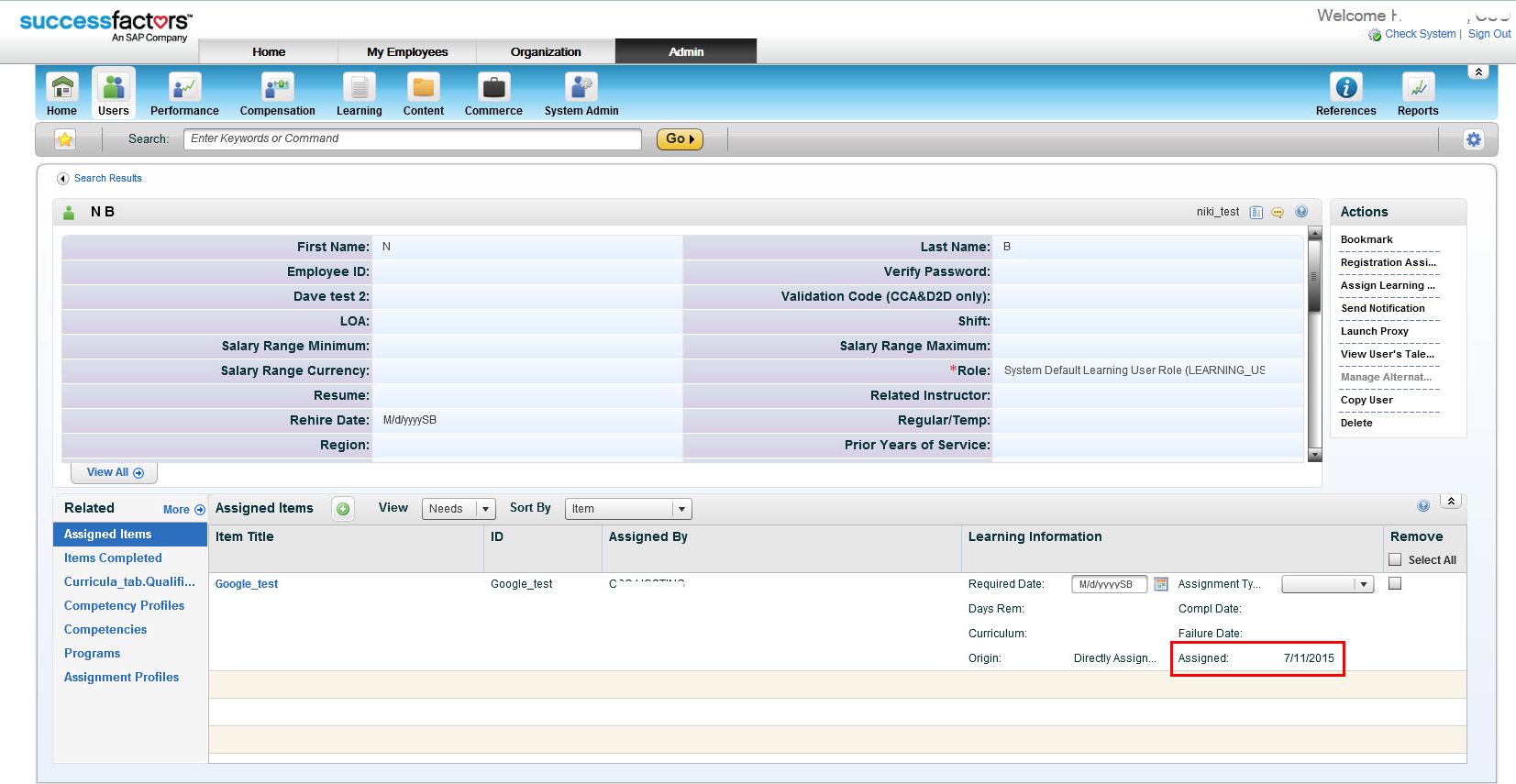
Task: Click the Required Date input field
Action: coord(1109,584)
